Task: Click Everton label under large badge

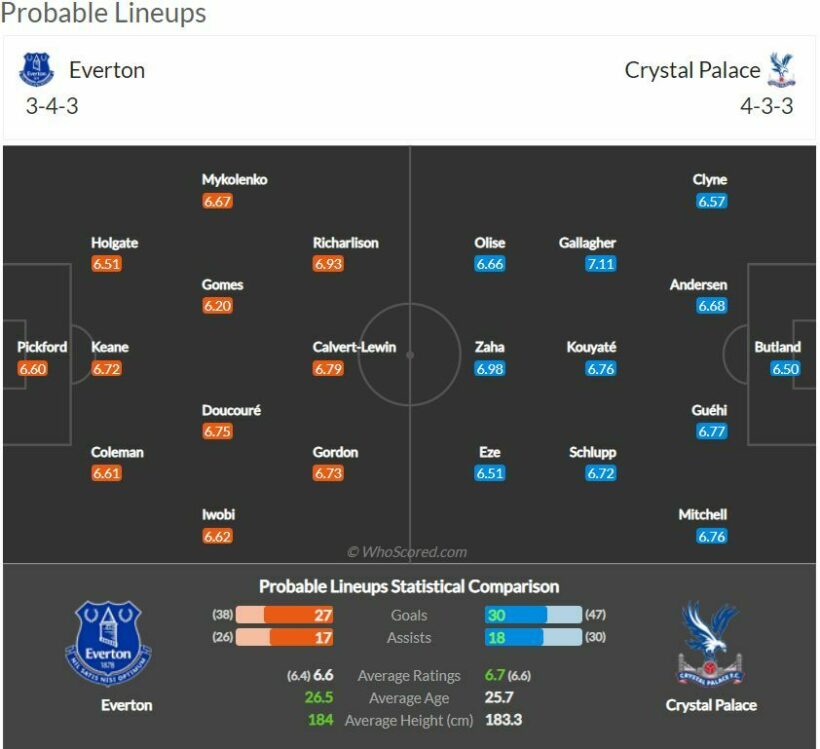Action: (x=127, y=705)
